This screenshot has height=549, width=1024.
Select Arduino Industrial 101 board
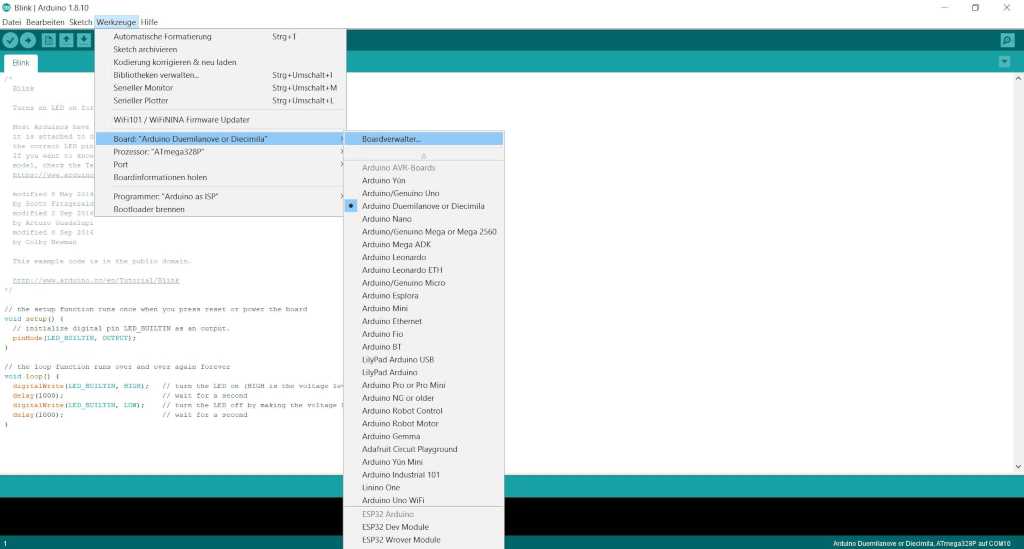424,475
